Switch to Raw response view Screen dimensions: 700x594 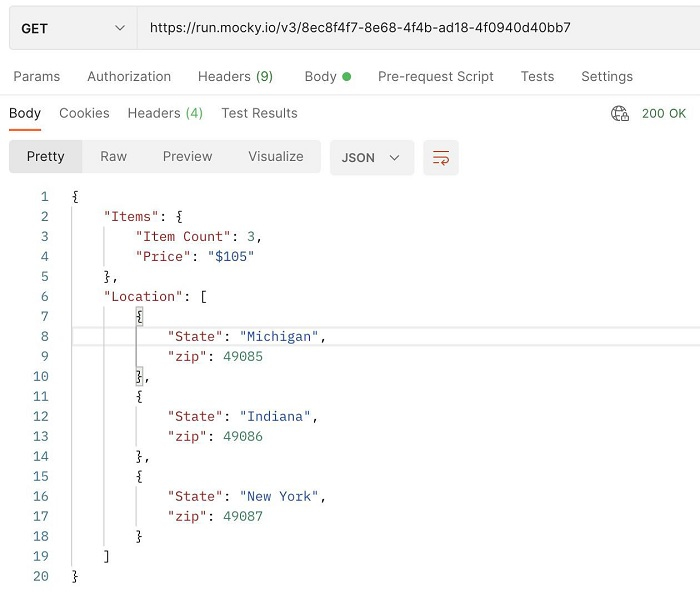(x=114, y=157)
